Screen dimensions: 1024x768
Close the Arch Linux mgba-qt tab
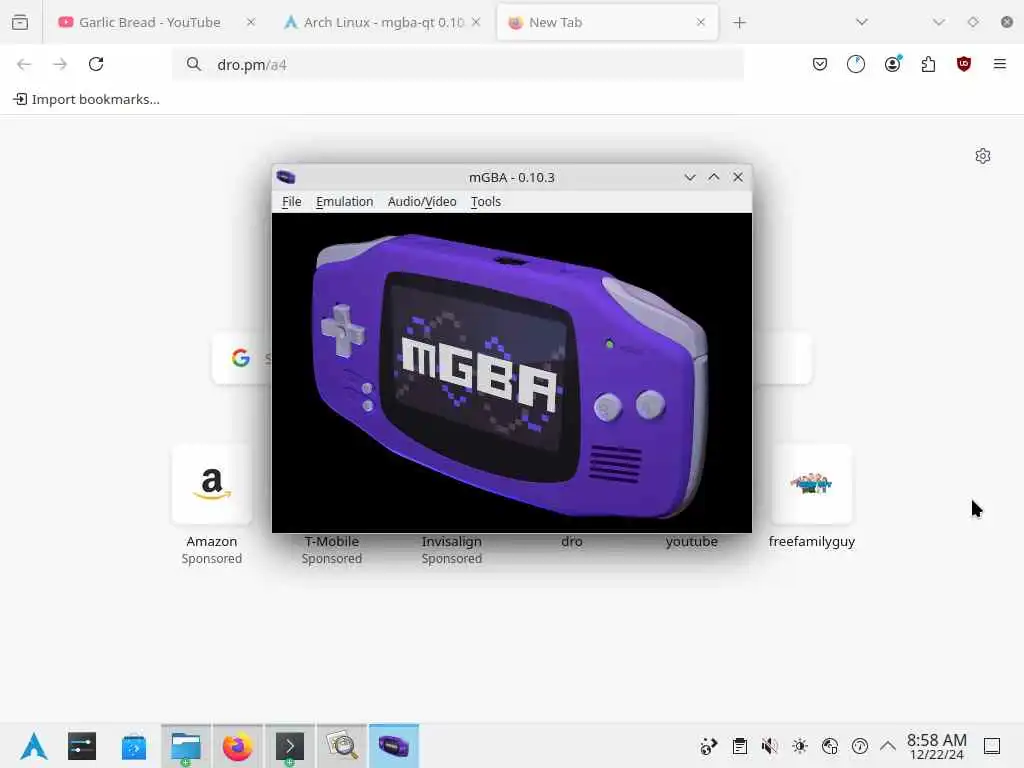point(476,22)
